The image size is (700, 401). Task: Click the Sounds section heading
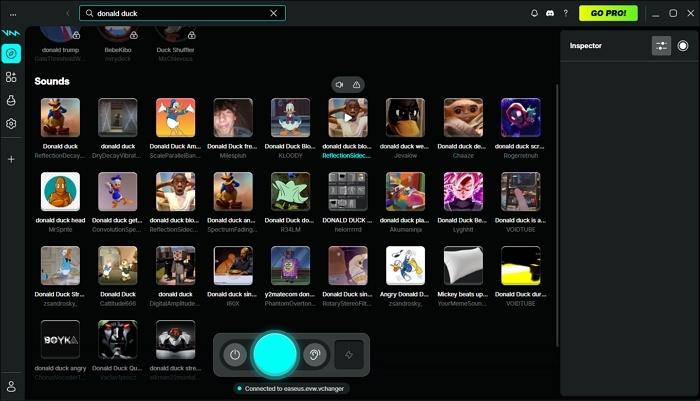52,81
